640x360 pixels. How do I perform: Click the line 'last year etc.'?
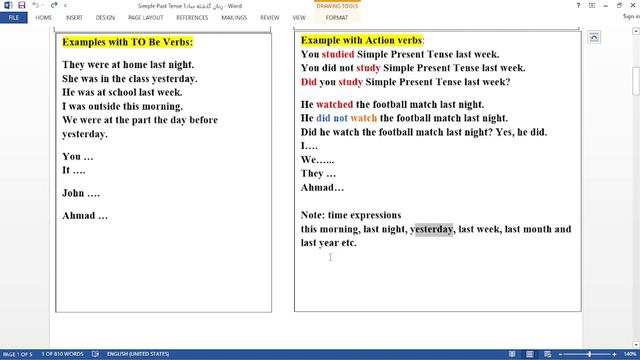coord(329,243)
